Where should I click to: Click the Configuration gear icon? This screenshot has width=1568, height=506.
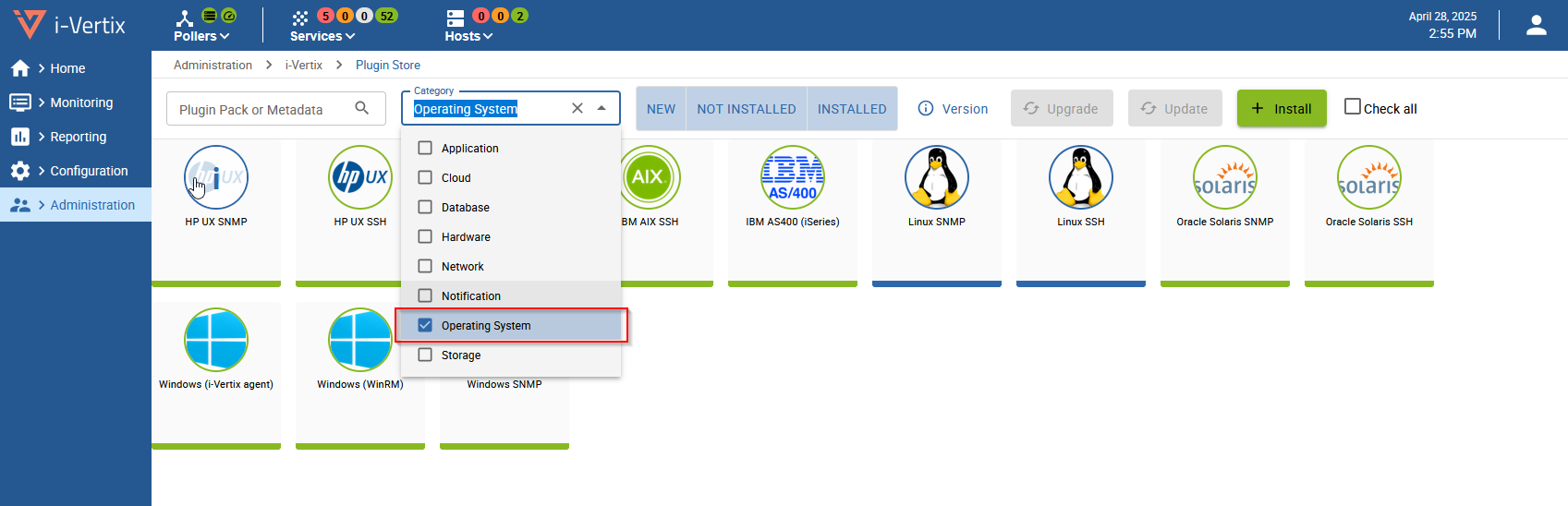(20, 171)
